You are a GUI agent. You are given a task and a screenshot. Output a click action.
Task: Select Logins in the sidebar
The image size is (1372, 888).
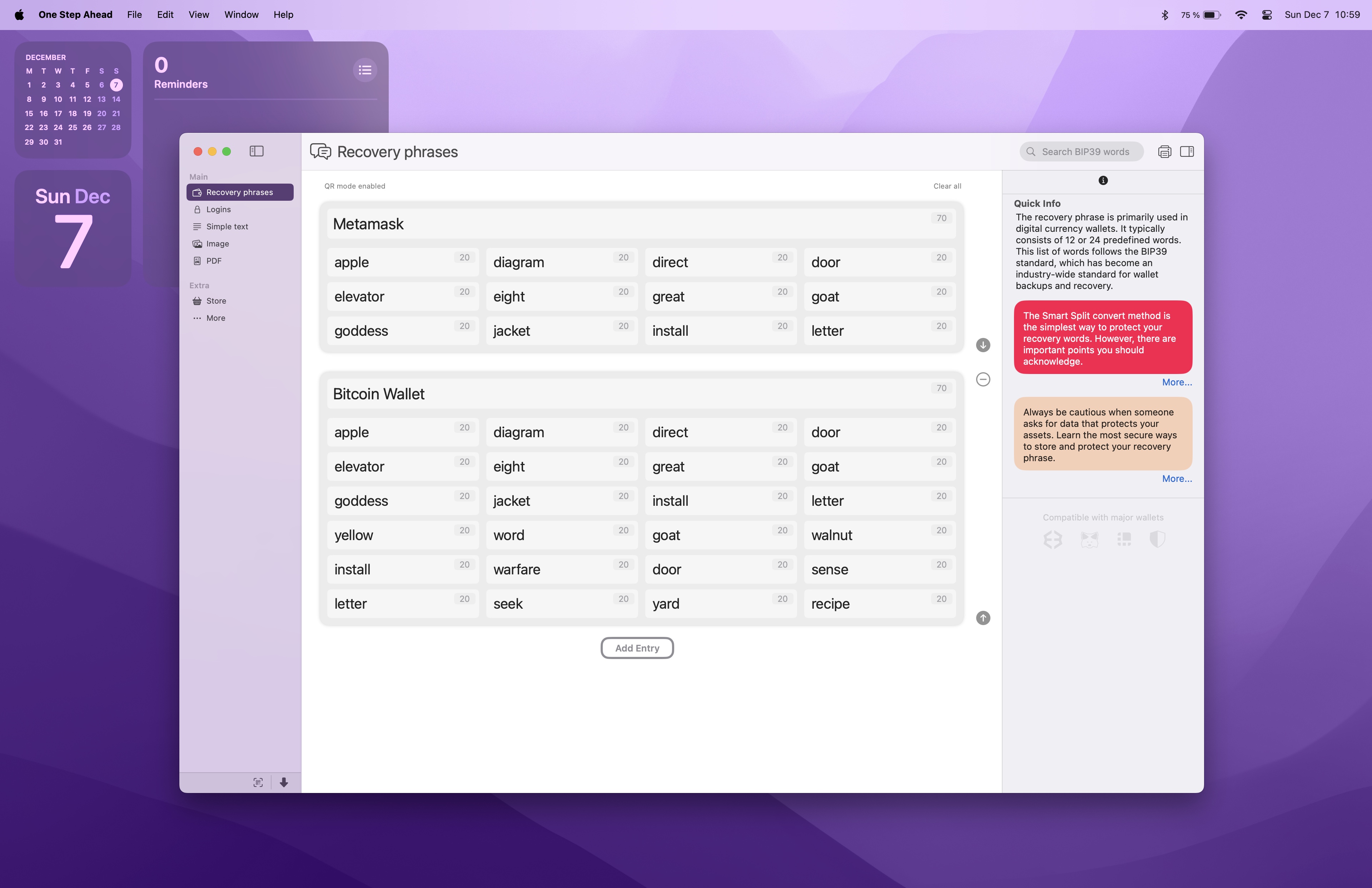click(x=218, y=209)
